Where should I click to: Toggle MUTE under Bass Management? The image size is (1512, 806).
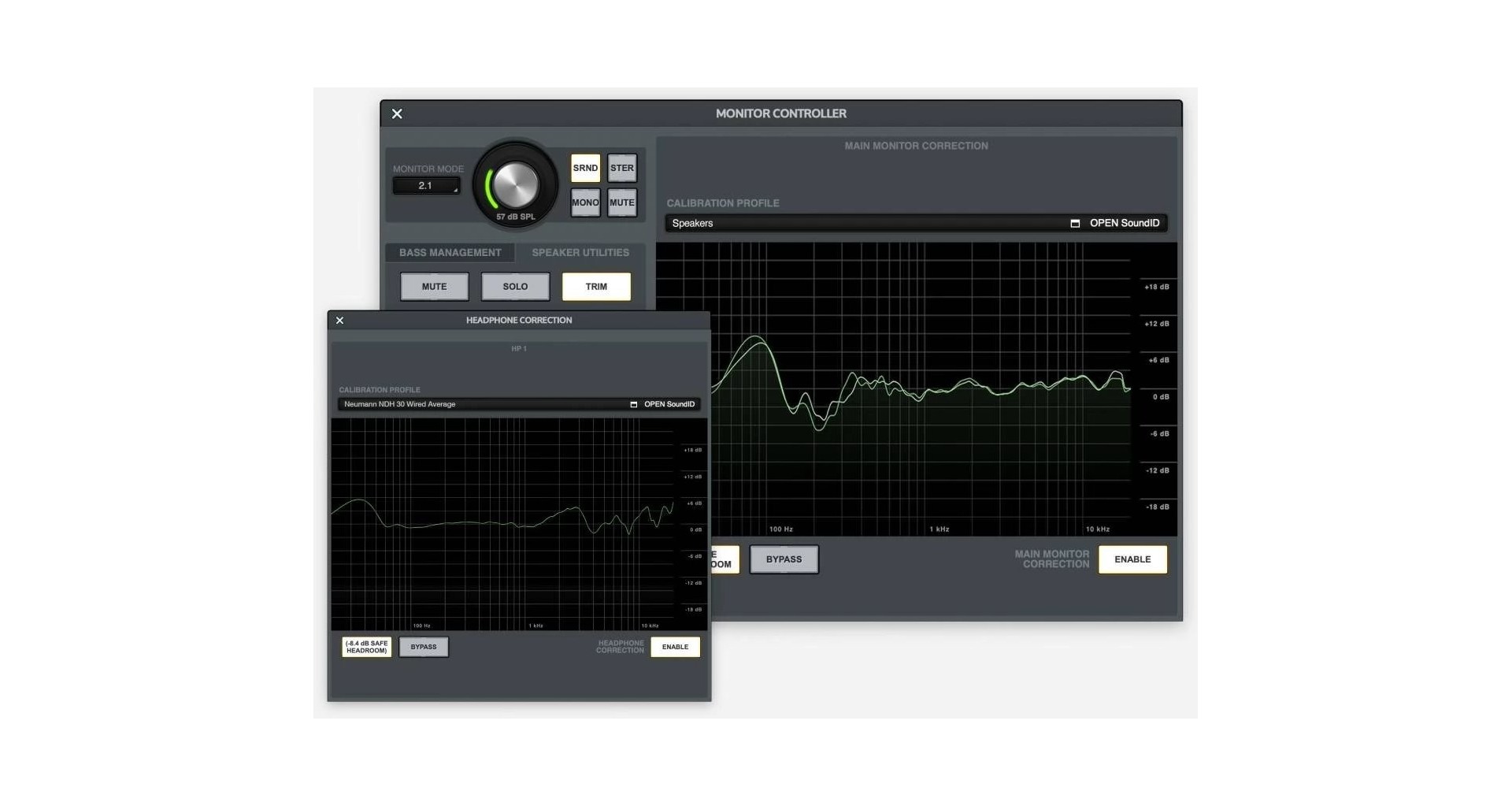tap(434, 287)
